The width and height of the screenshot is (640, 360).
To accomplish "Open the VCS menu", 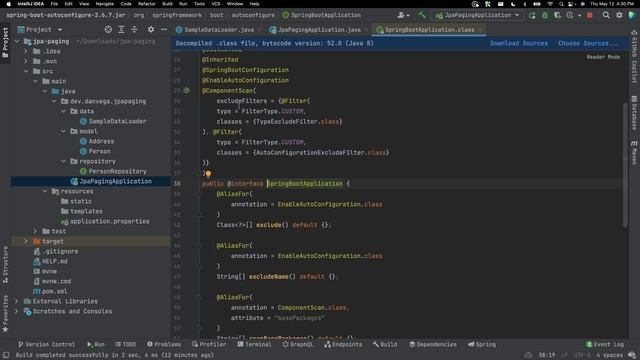I will pos(216,4).
